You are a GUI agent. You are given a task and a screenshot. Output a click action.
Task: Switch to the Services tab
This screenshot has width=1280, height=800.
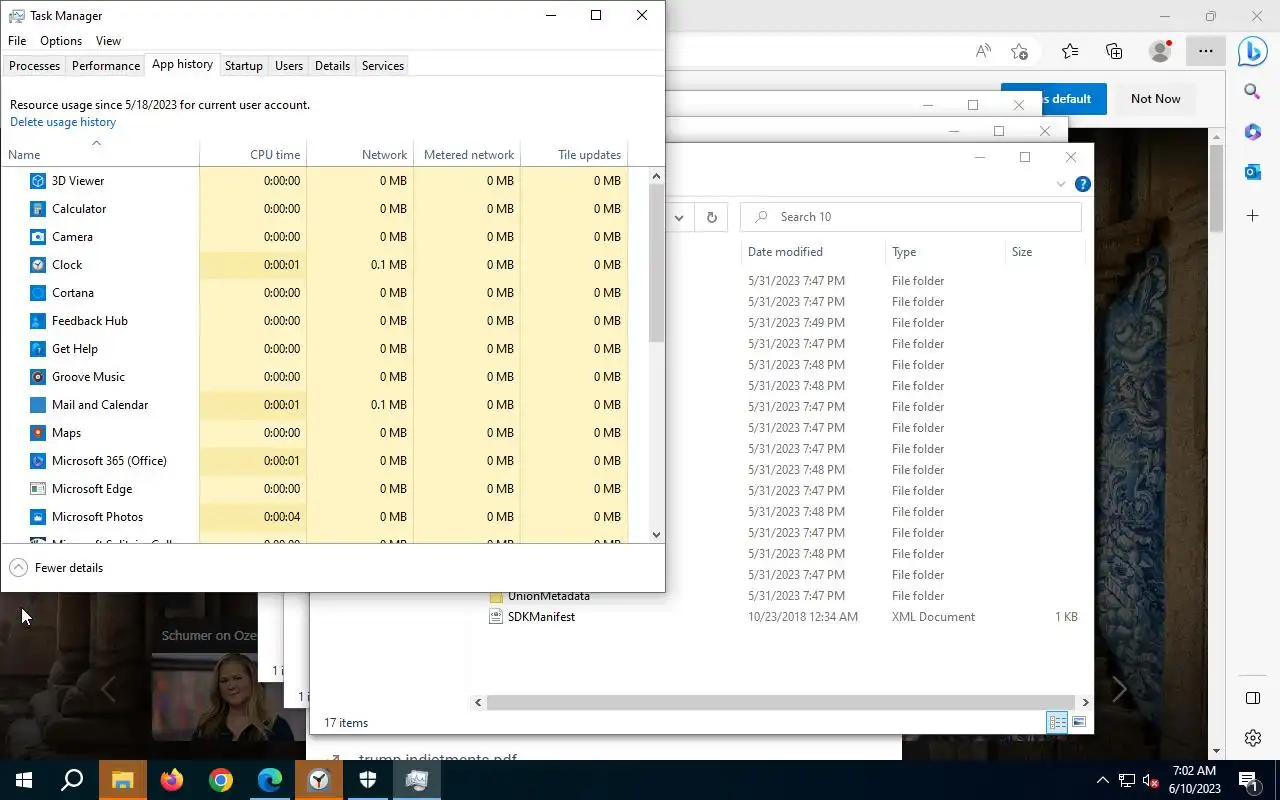(x=383, y=66)
